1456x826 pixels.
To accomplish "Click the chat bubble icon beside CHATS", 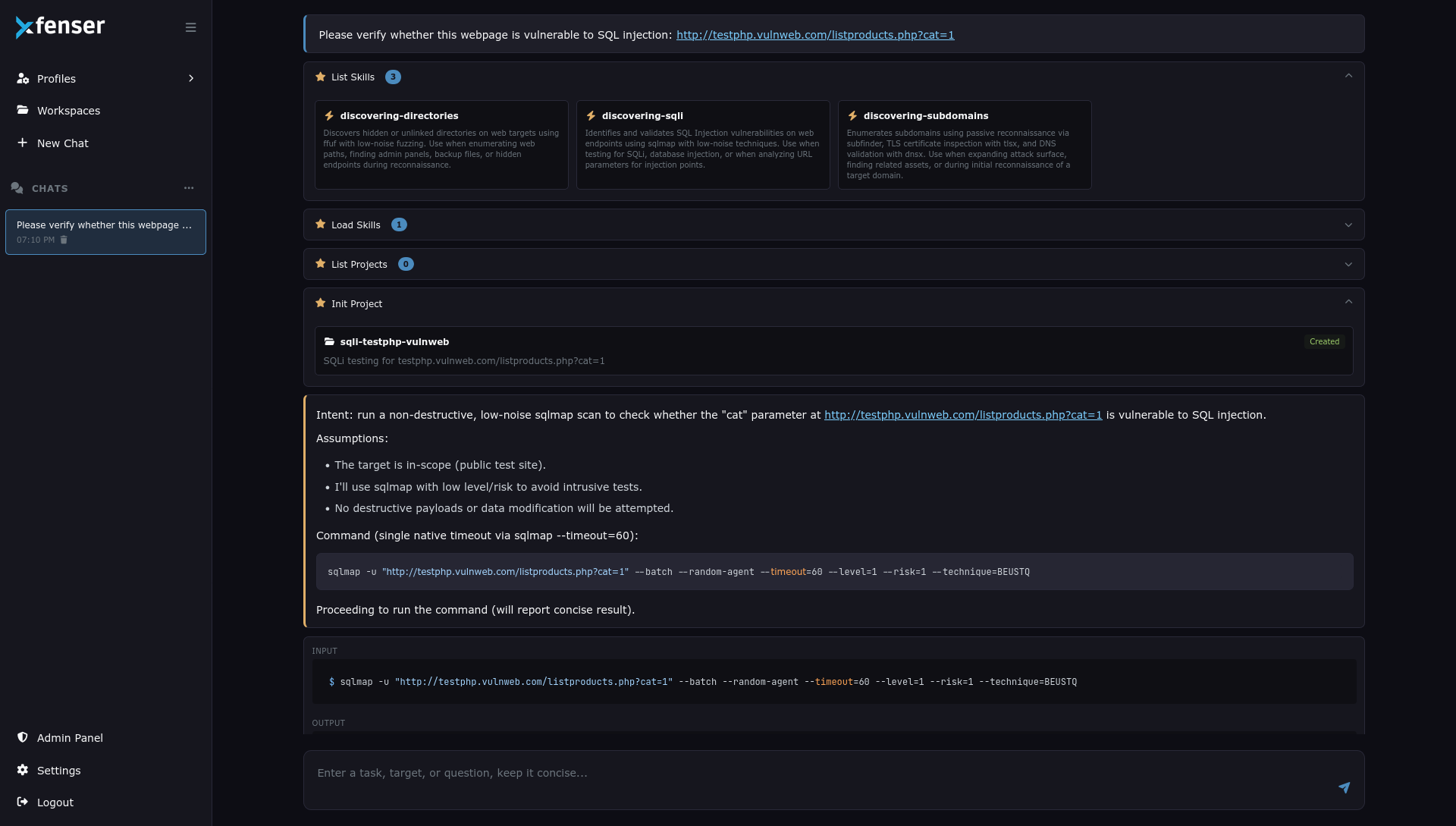I will pyautogui.click(x=17, y=187).
